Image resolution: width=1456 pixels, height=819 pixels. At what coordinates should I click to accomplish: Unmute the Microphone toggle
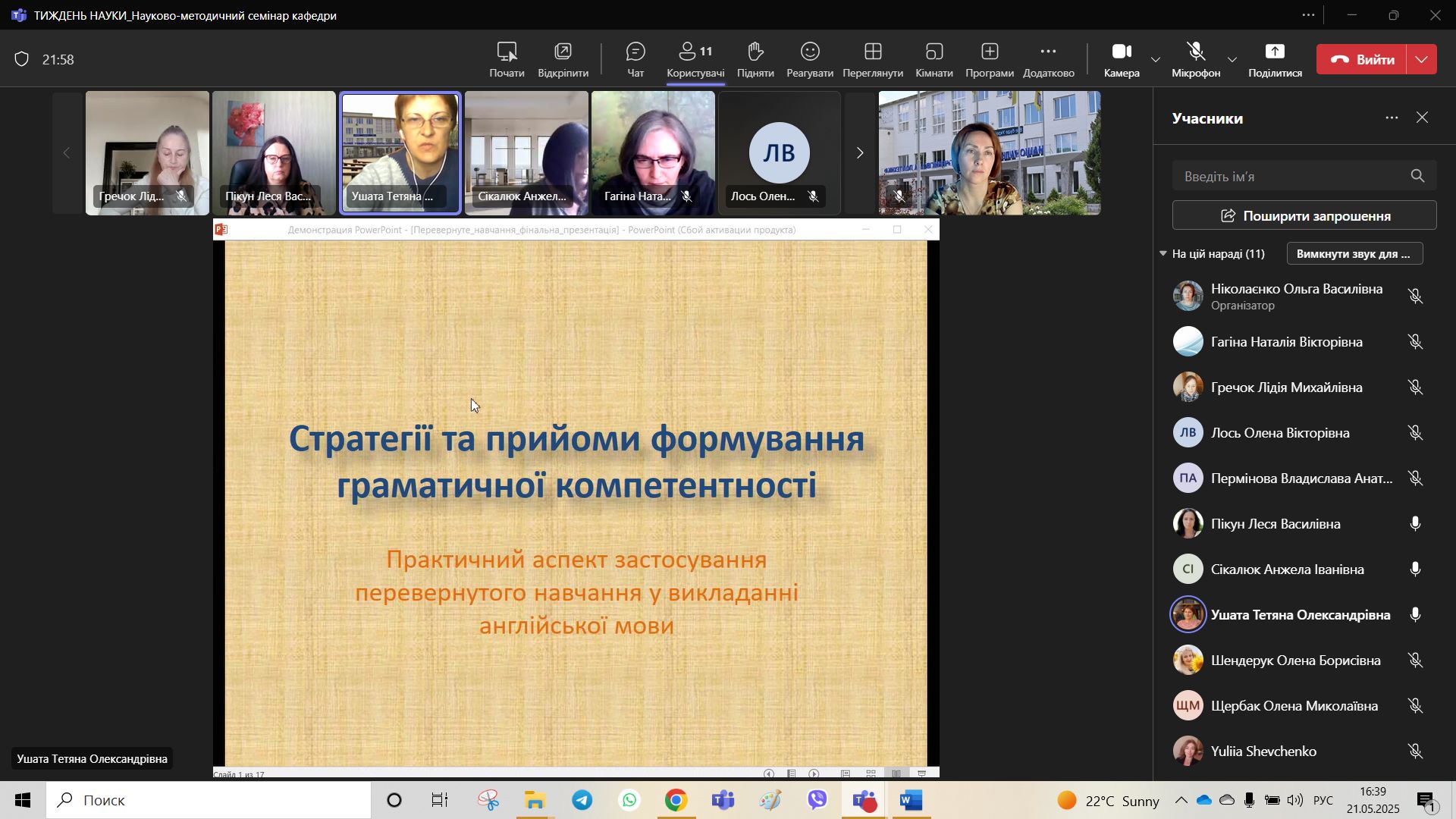(x=1196, y=52)
